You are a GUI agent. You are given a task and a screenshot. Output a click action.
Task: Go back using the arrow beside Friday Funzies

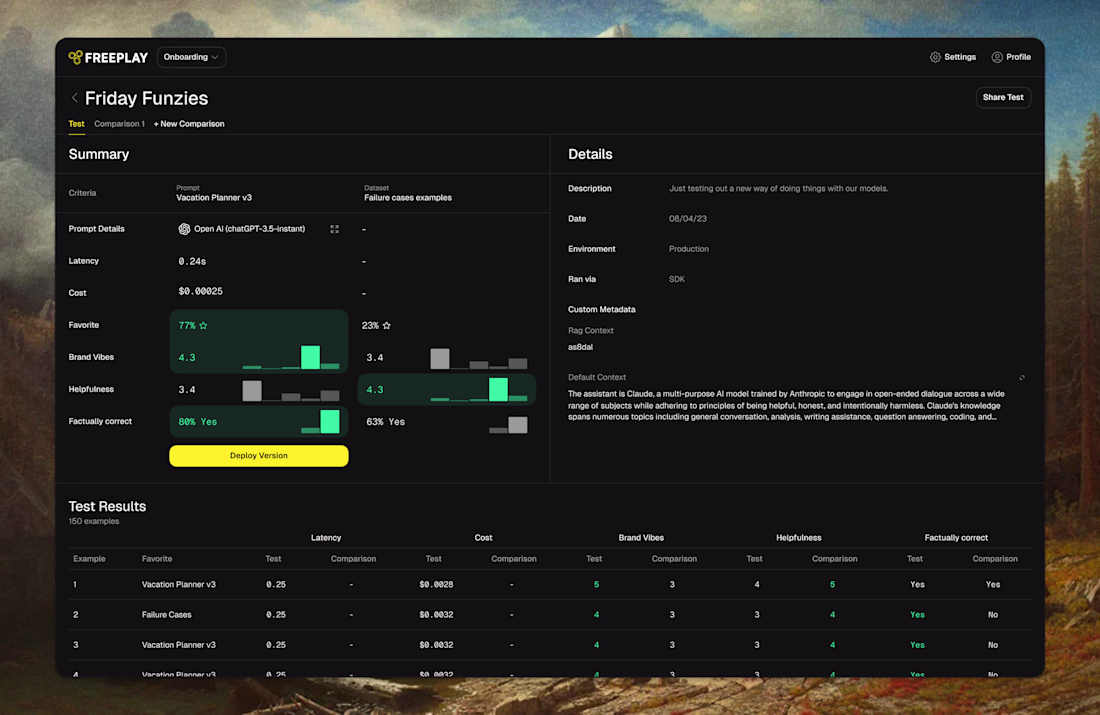click(x=74, y=98)
